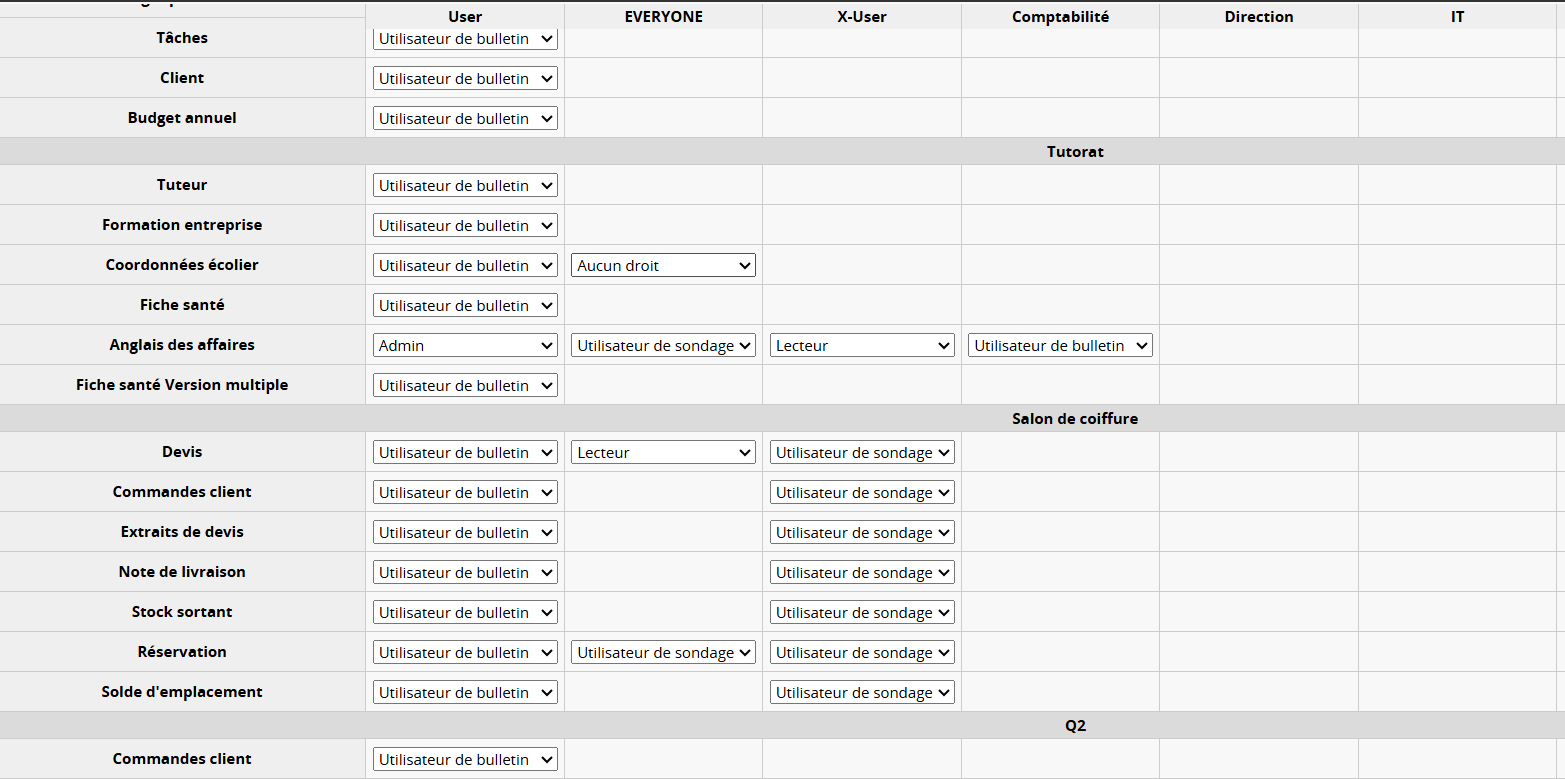This screenshot has width=1565, height=779.
Task: Open EVERYONE dropdown in the Réservation row
Action: pyautogui.click(x=663, y=652)
